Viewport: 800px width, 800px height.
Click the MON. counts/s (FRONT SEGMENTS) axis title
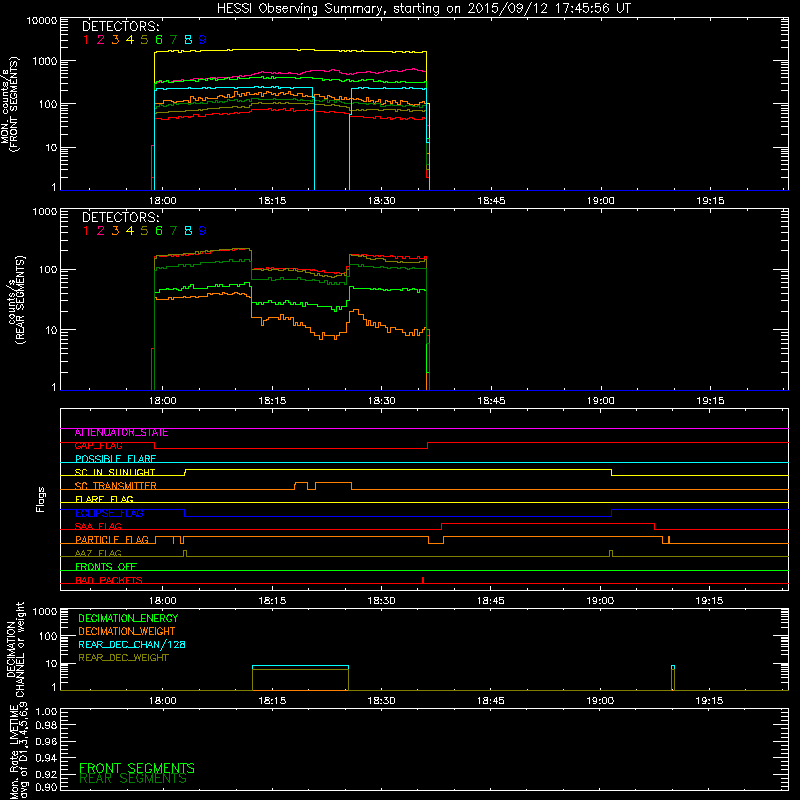point(10,105)
